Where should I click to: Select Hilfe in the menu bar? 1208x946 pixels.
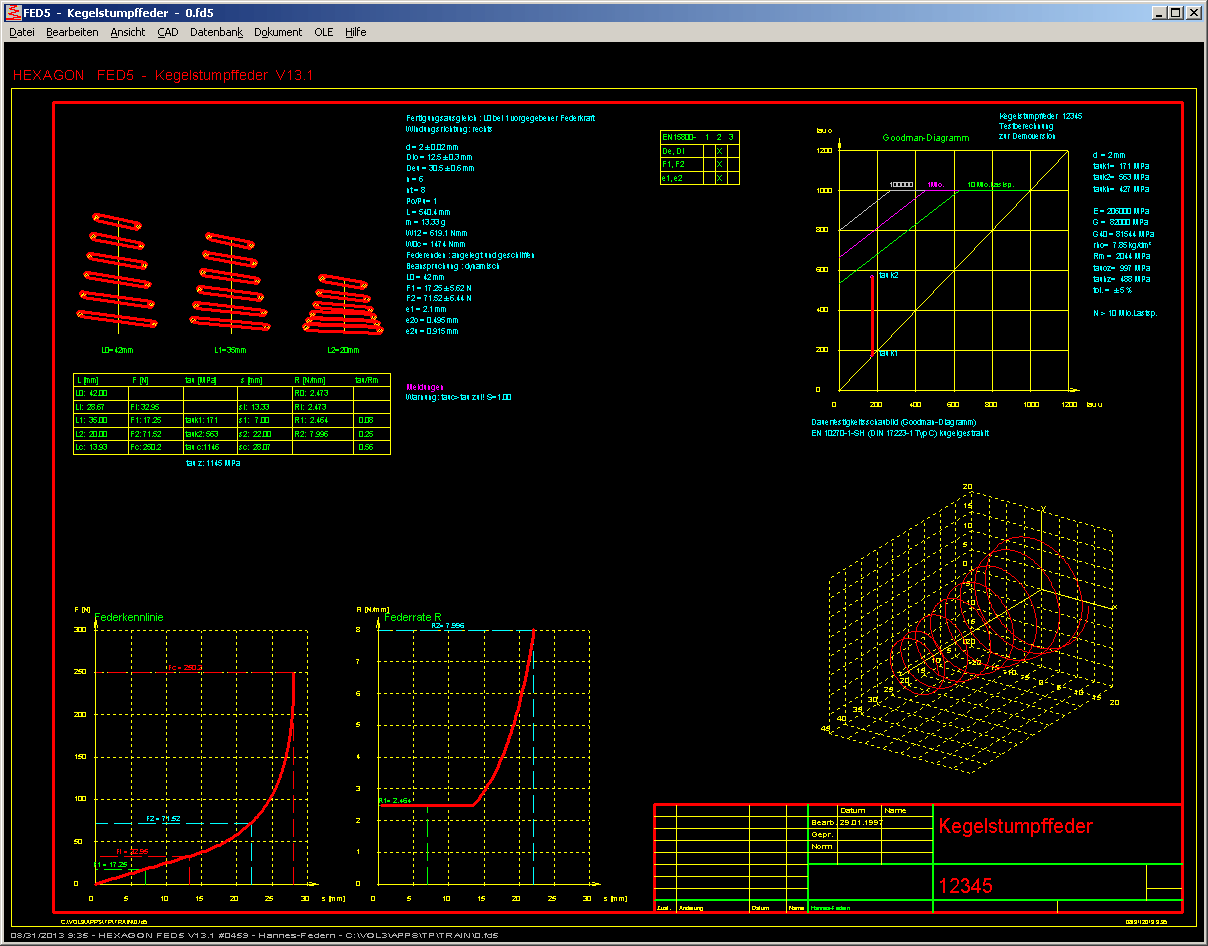[x=356, y=32]
